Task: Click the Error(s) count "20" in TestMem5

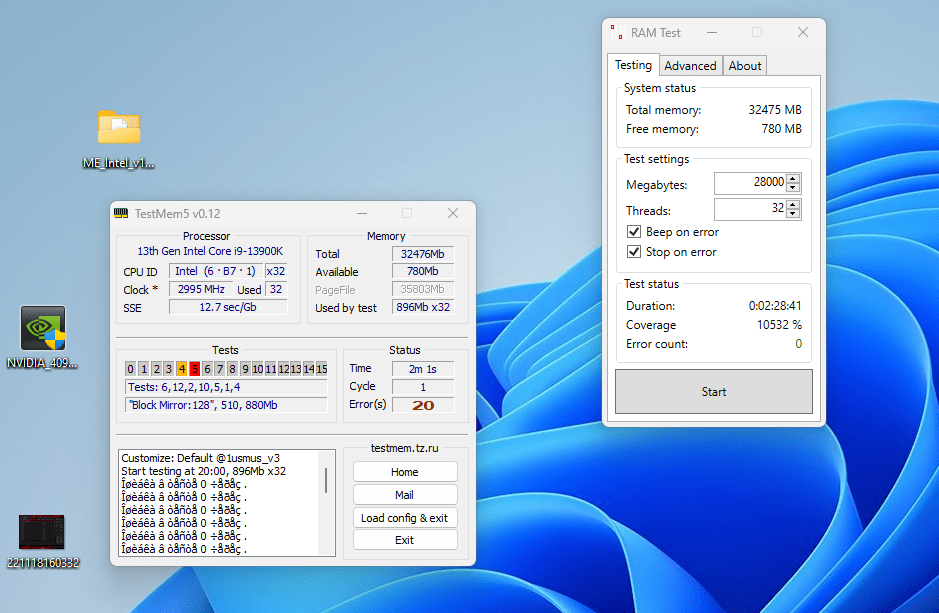Action: [x=423, y=405]
